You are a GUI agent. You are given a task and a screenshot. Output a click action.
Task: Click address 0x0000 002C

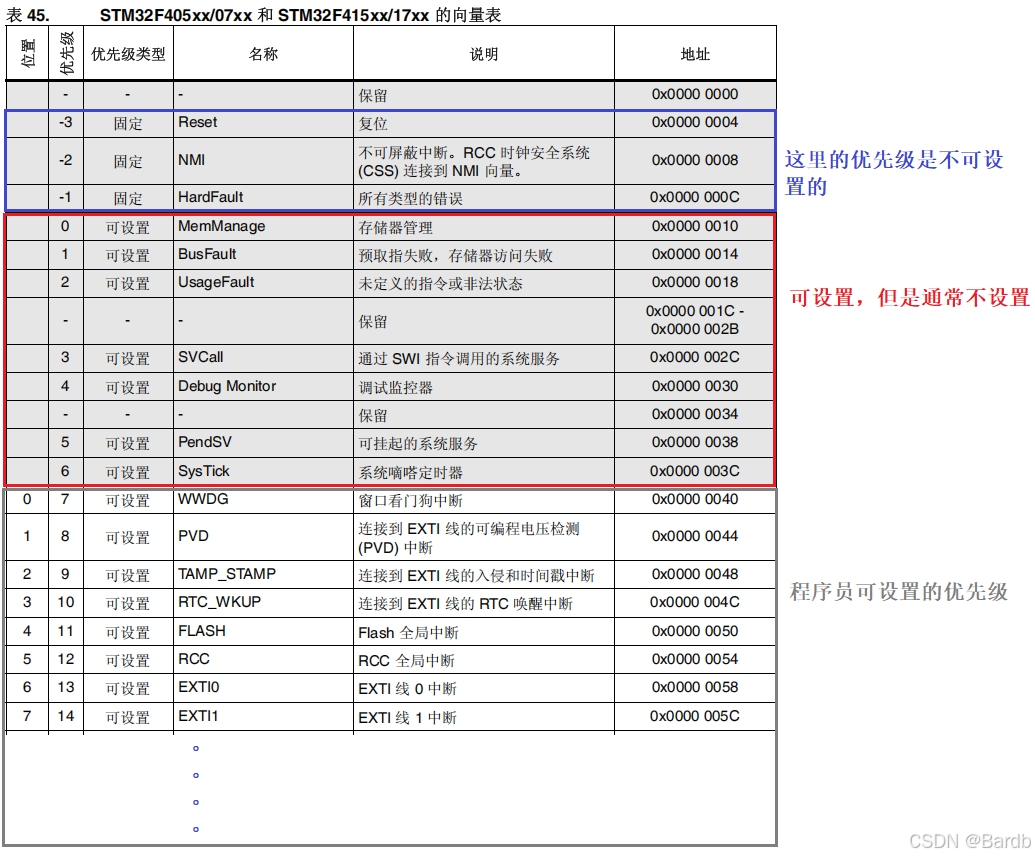click(695, 357)
